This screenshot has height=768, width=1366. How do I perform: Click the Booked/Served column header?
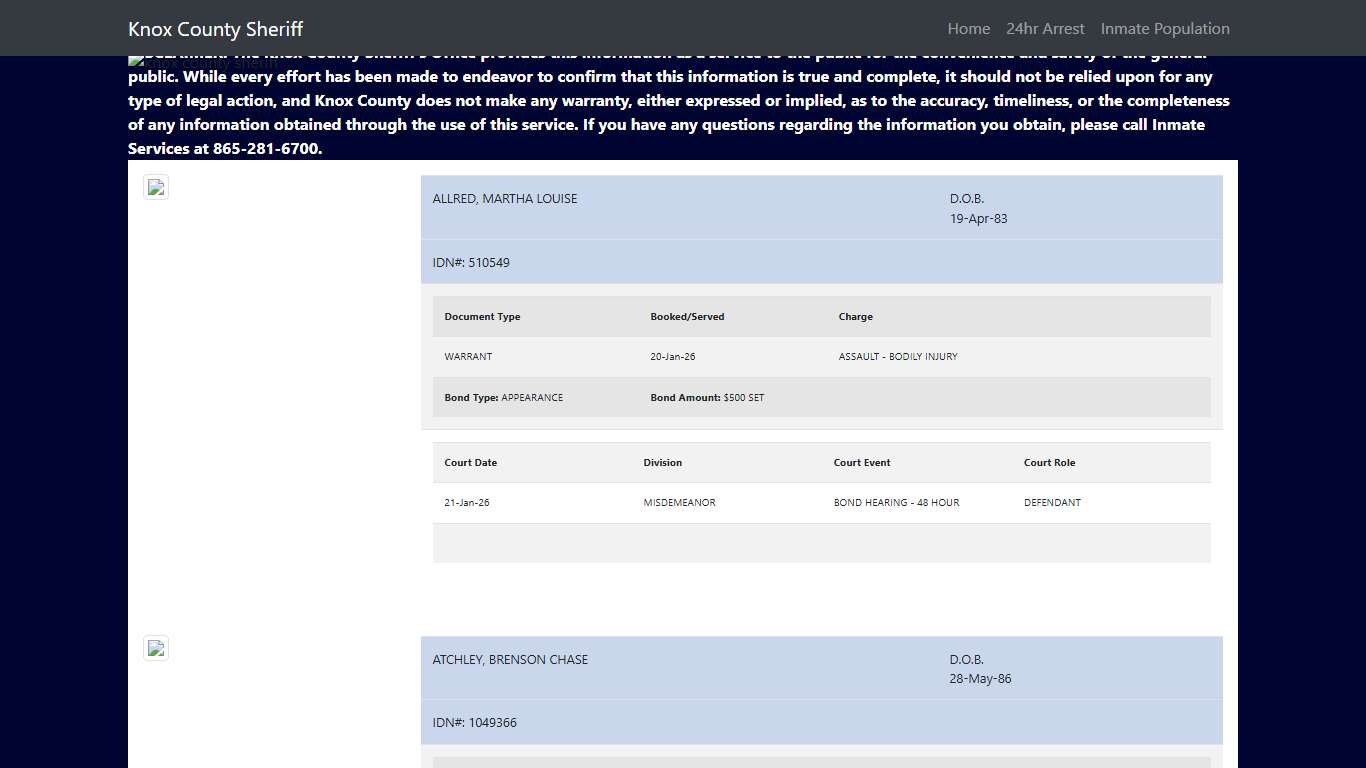687,317
